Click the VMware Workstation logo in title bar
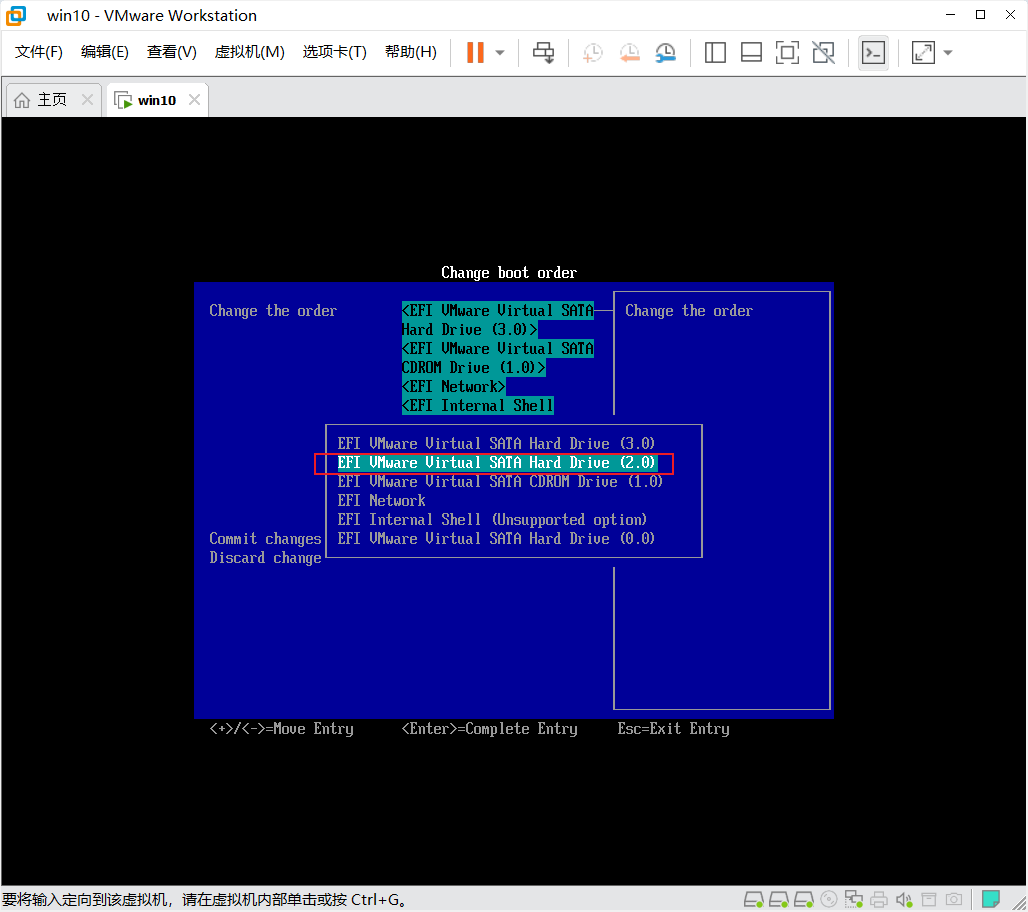The width and height of the screenshot is (1028, 912). 16,15
